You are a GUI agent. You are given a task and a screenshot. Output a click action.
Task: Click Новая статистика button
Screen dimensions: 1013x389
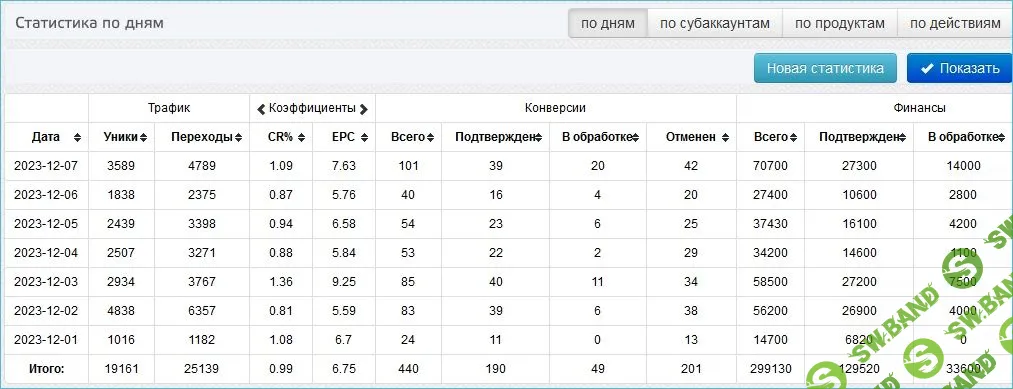point(825,68)
